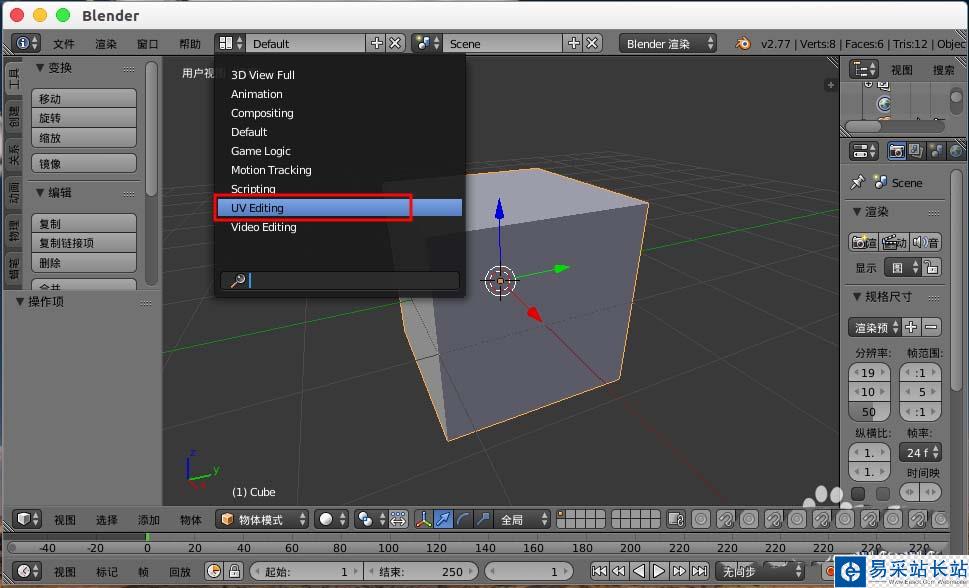Image resolution: width=969 pixels, height=588 pixels.
Task: Open the properties editor type icon
Action: pyautogui.click(x=864, y=151)
